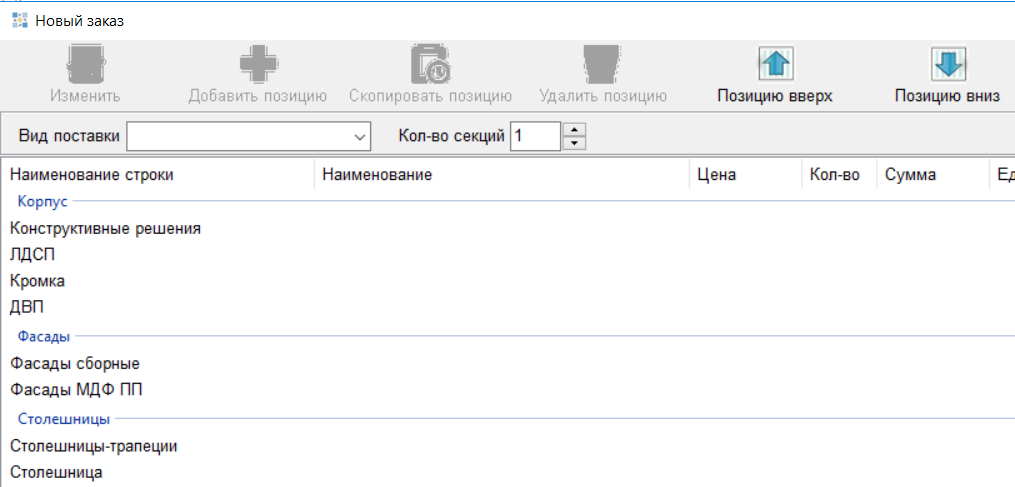Move position down with blue arrow icon

[947, 66]
